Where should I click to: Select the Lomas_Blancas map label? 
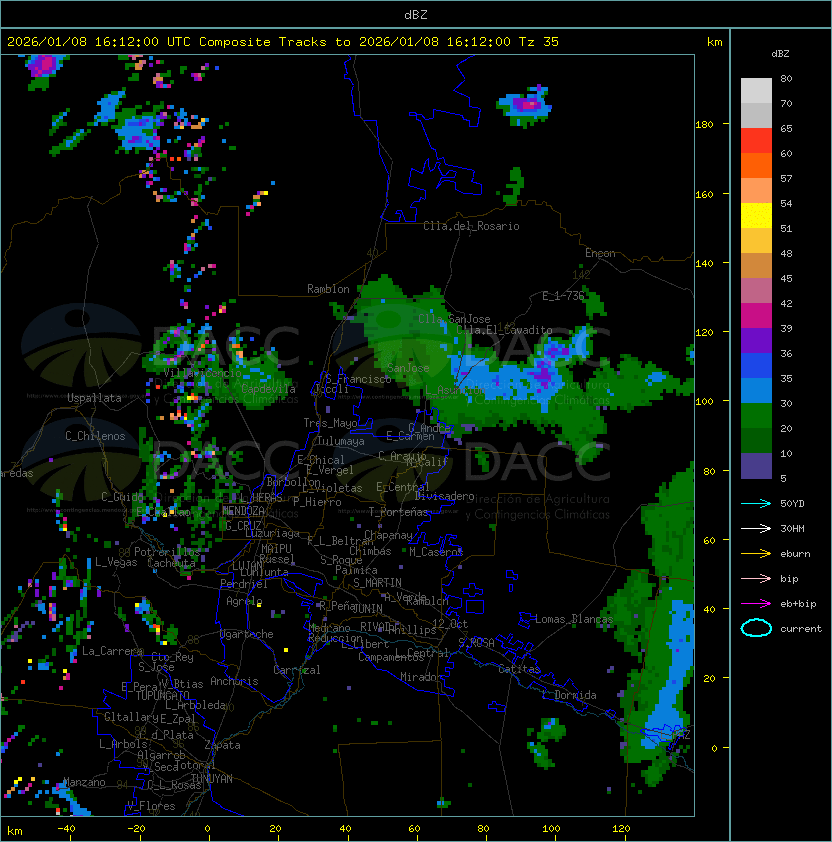coord(574,619)
